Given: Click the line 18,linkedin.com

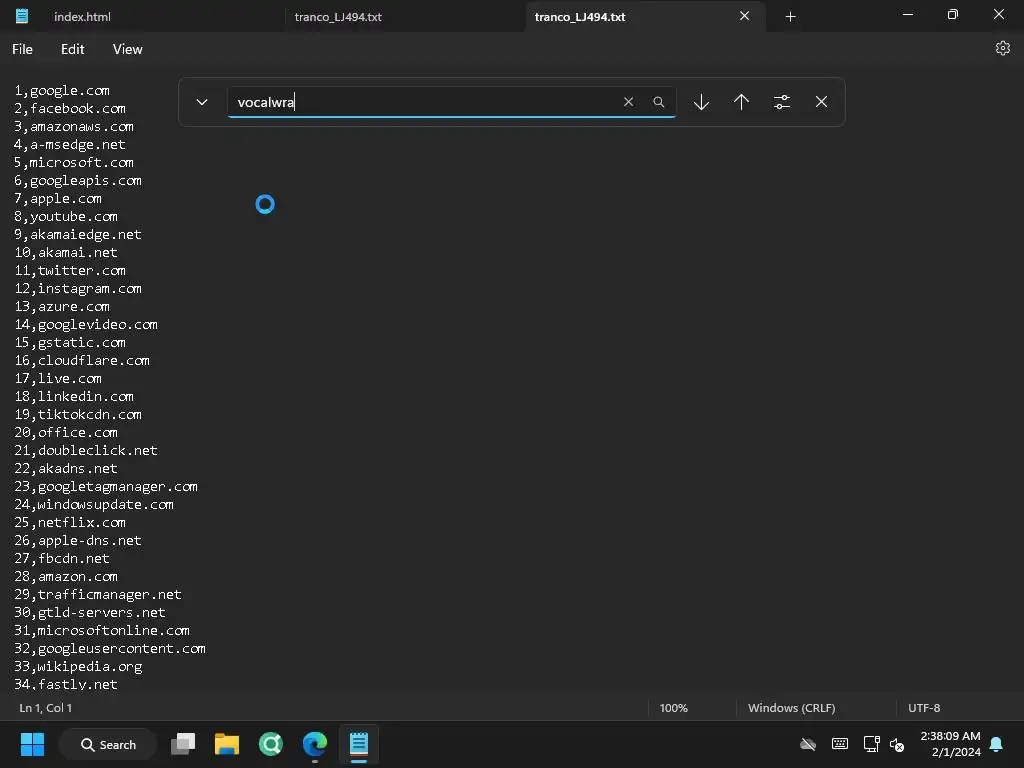Looking at the screenshot, I should point(74,396).
